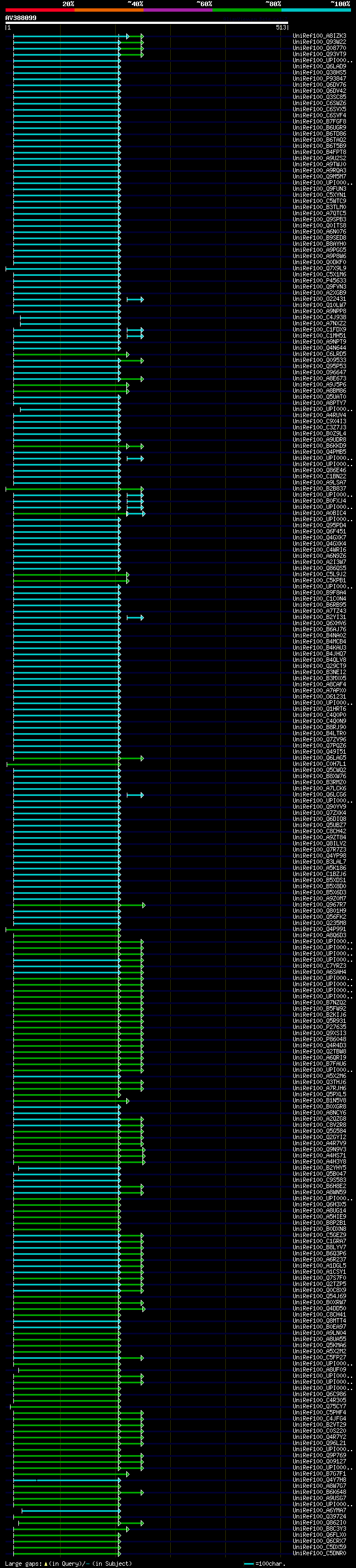Image resolution: width=356 pixels, height=1568 pixels.
Task: Click the red 20% identity legend segment
Action: [40, 10]
